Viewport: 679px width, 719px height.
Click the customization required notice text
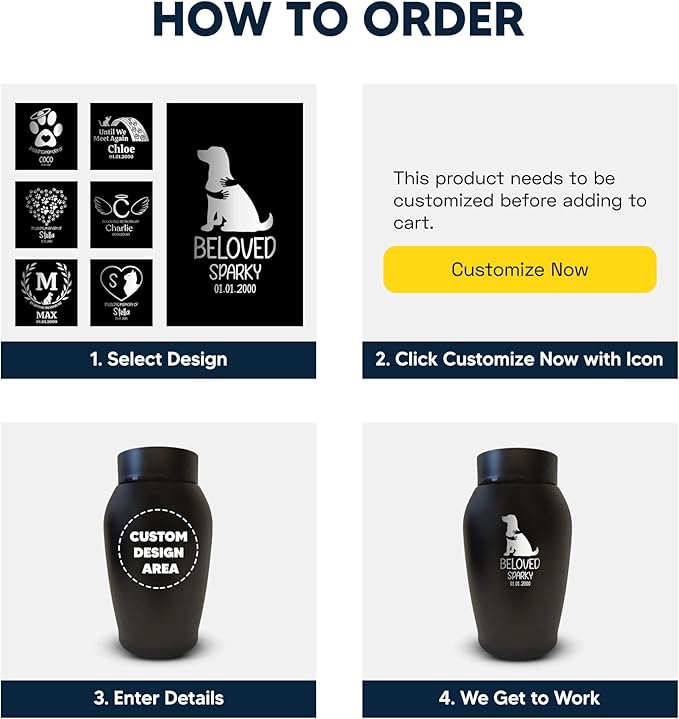pos(520,200)
